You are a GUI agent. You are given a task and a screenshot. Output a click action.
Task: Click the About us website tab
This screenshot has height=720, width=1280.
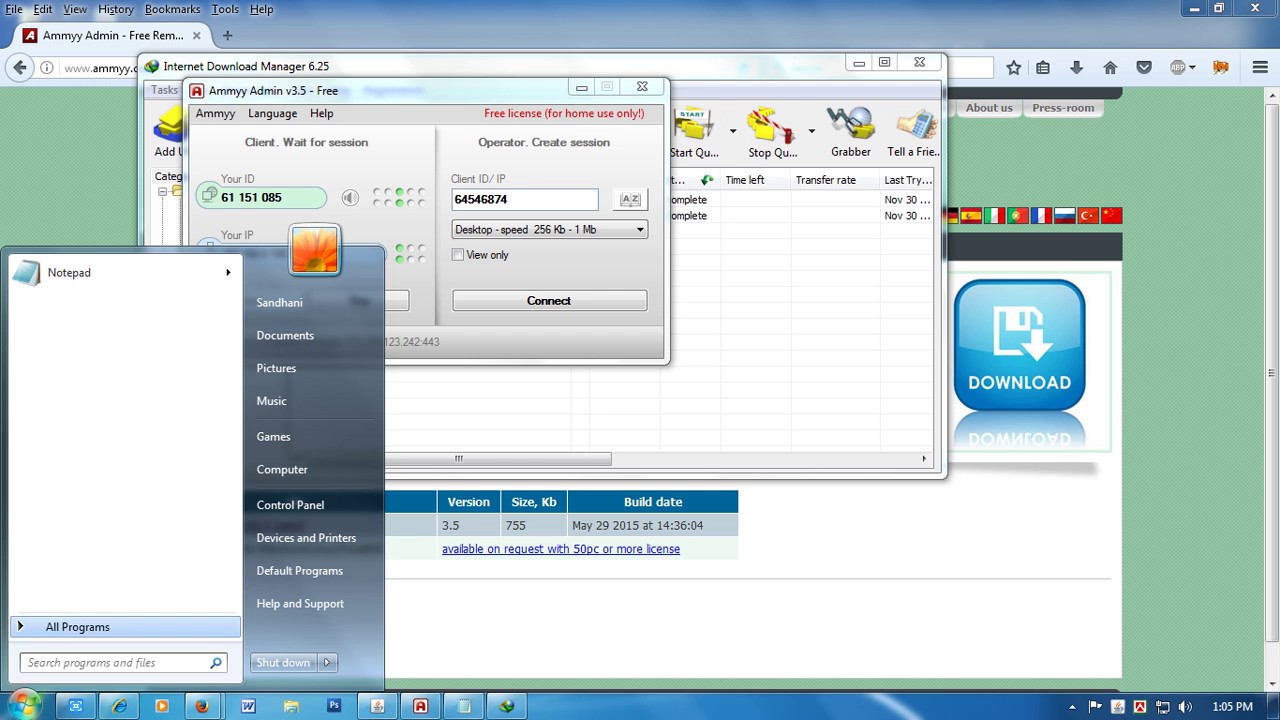(989, 108)
